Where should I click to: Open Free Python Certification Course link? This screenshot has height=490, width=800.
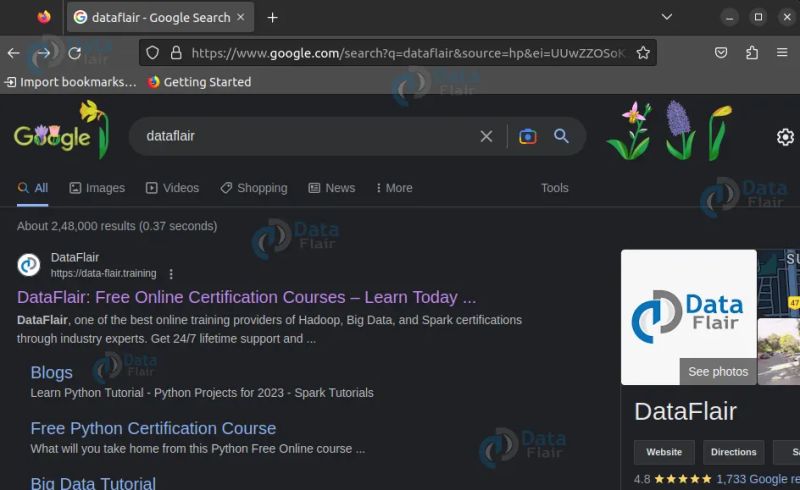click(153, 428)
